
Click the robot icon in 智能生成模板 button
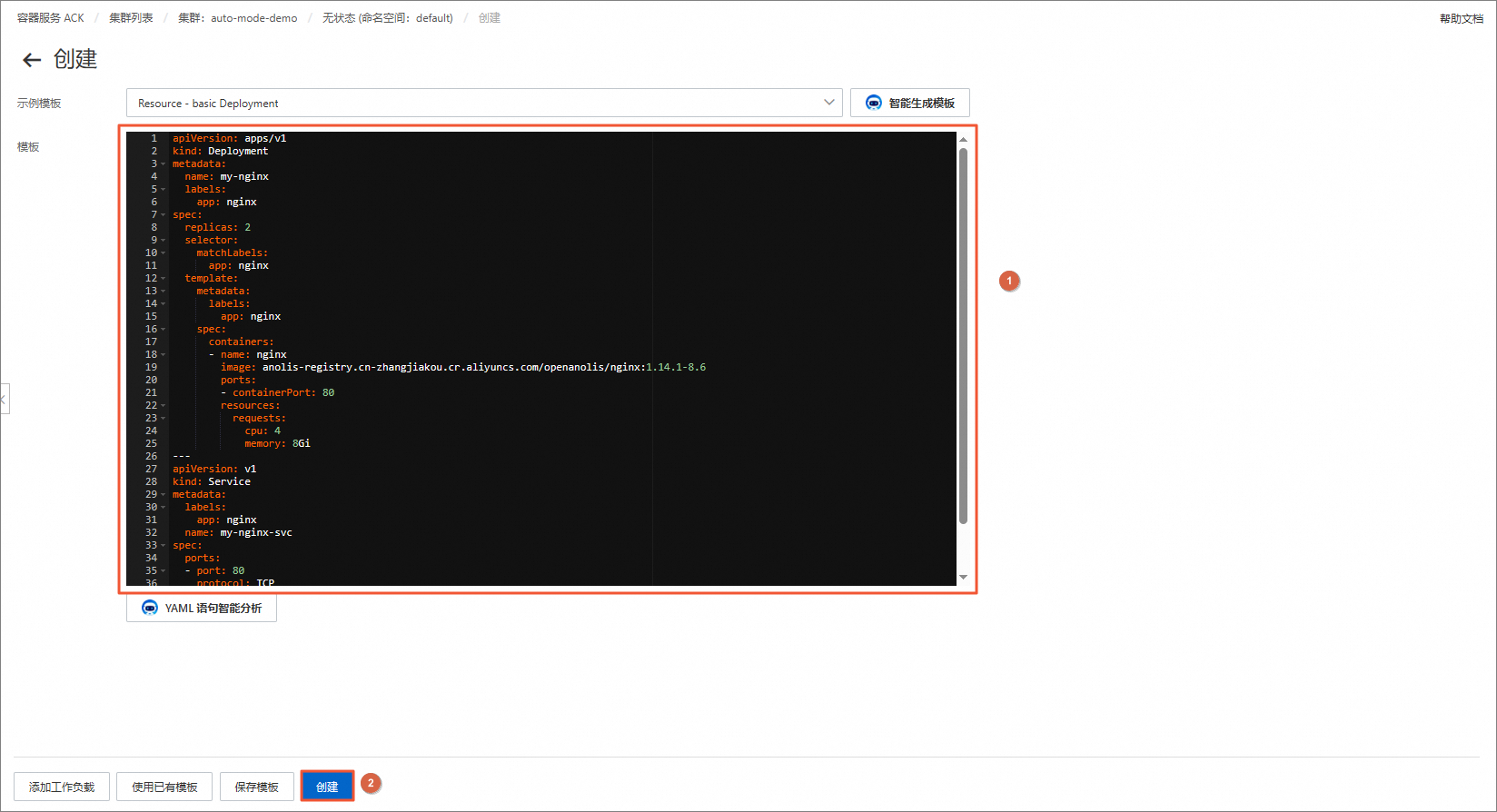[874, 103]
